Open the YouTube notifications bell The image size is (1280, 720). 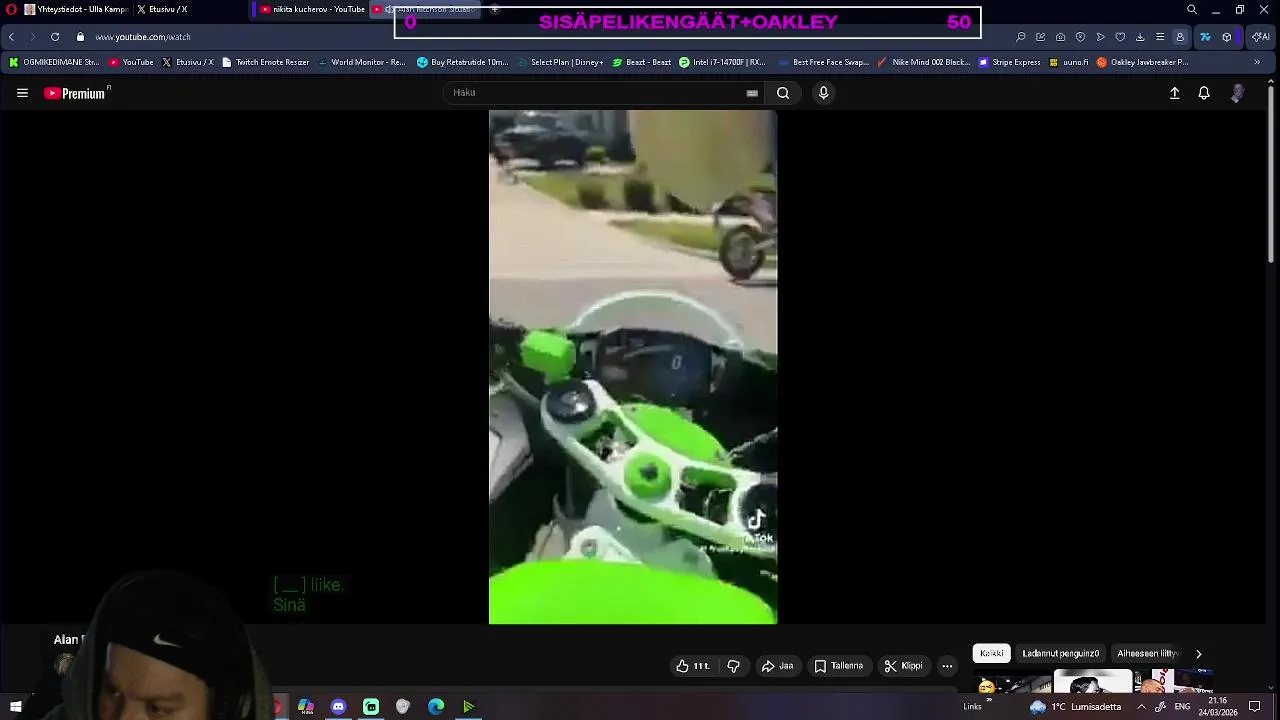pyautogui.click(x=1204, y=93)
